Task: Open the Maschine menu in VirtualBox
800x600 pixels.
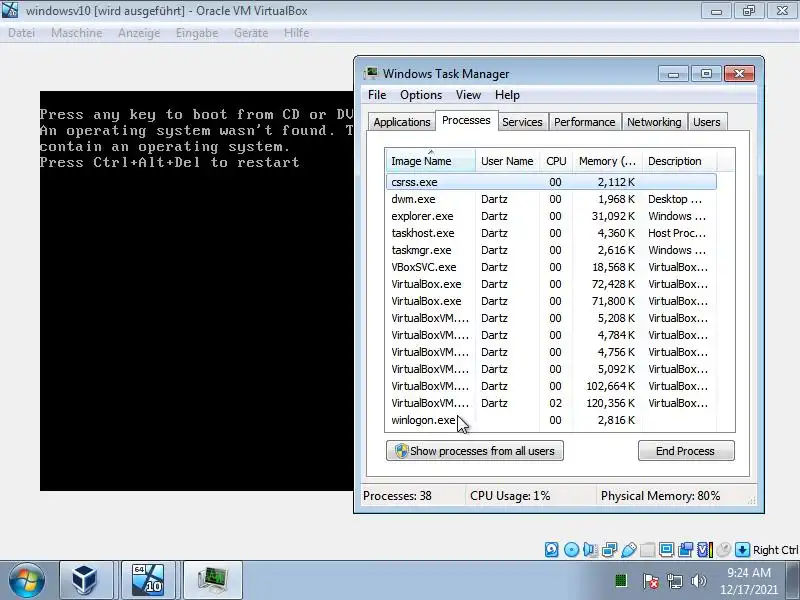Action: 77,33
